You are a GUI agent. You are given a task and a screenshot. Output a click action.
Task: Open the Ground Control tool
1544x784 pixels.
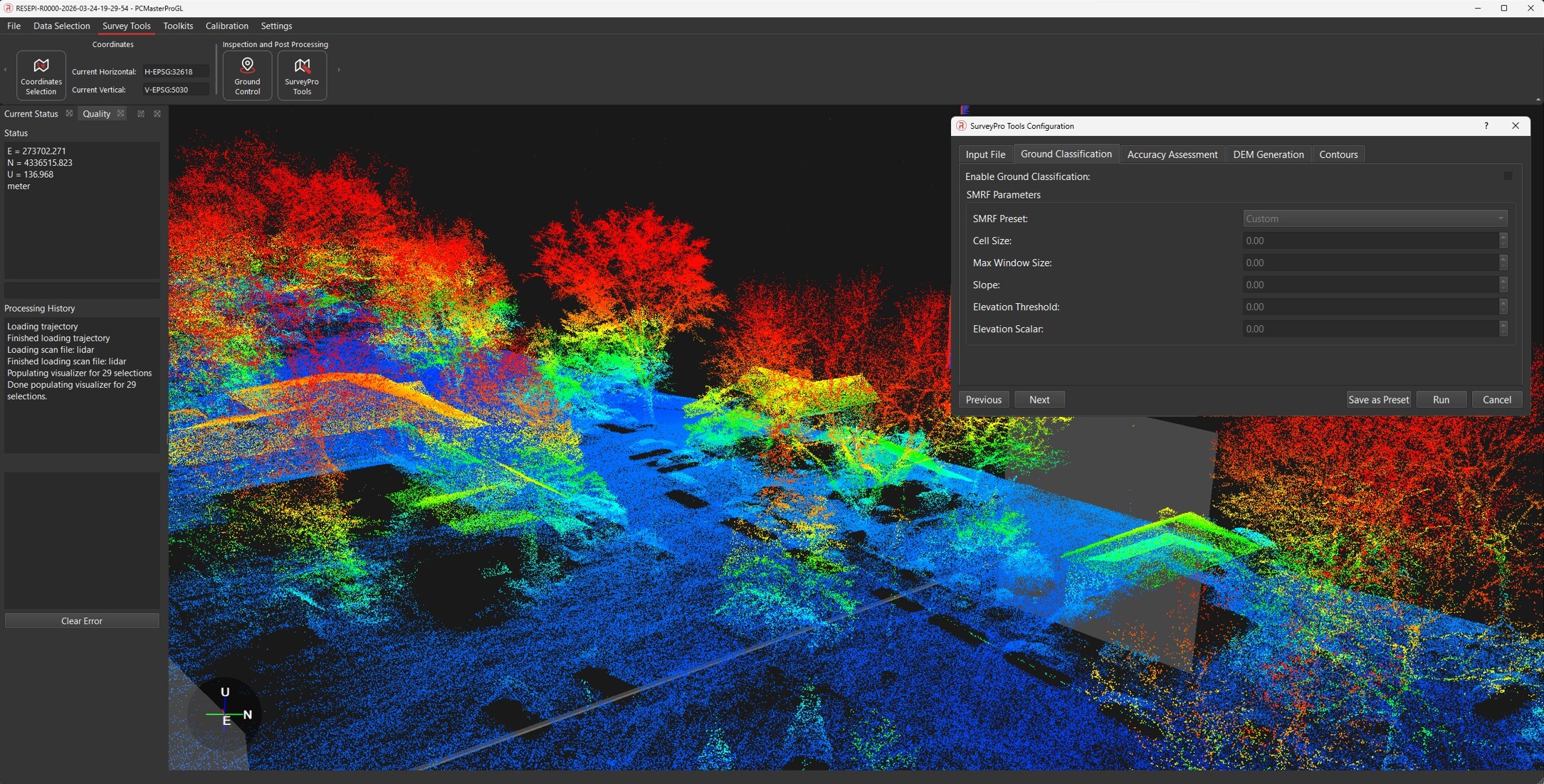pos(247,75)
